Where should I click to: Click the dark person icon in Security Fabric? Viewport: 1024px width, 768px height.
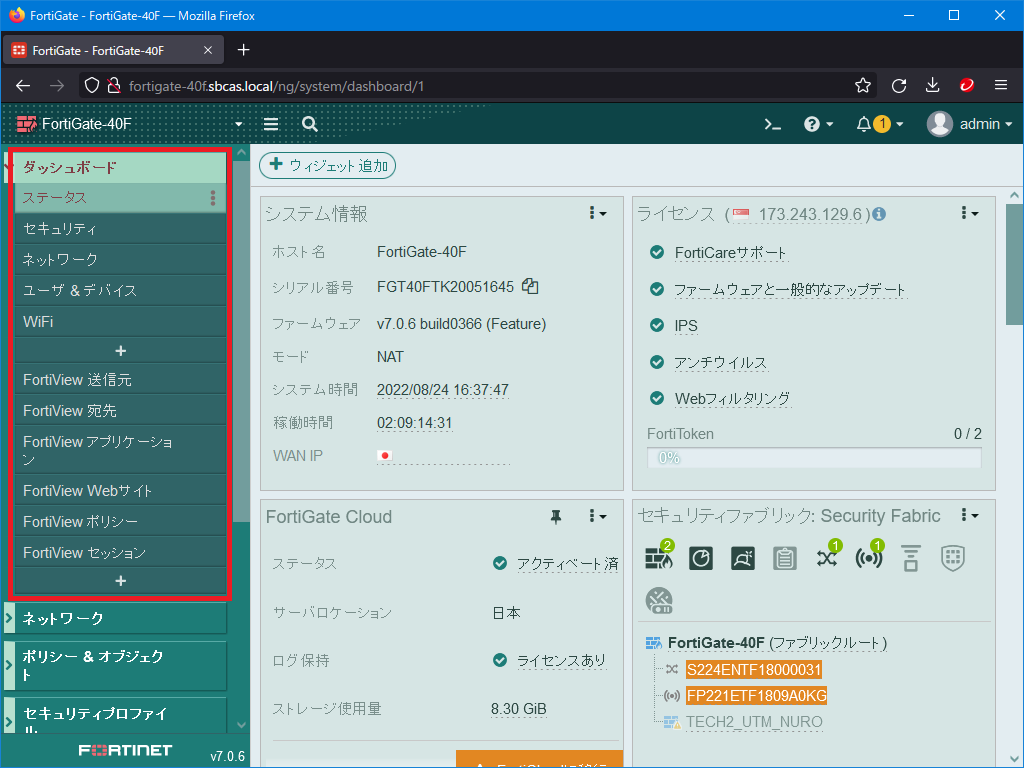pos(743,558)
